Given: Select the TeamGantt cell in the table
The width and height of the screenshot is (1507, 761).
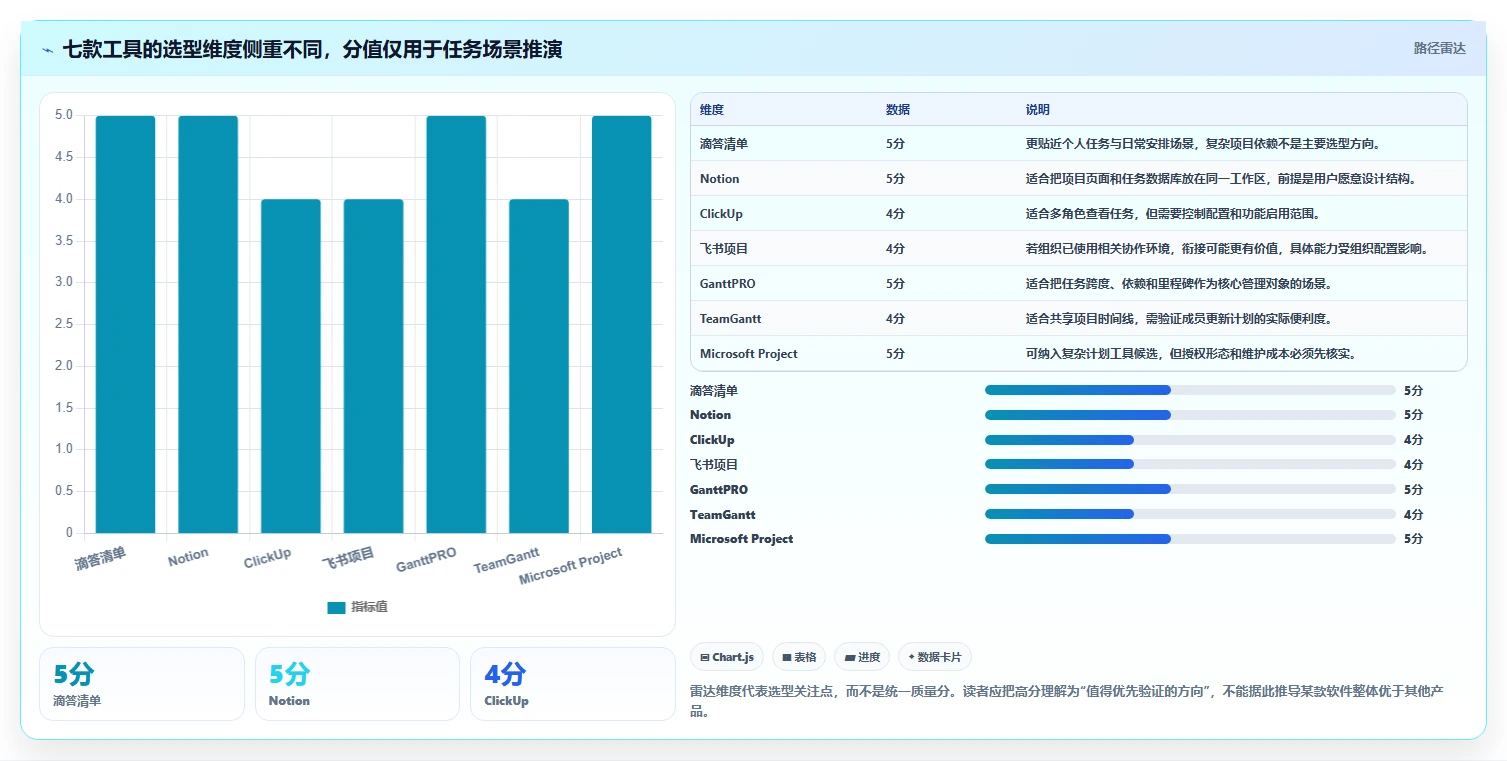Looking at the screenshot, I should 731,319.
